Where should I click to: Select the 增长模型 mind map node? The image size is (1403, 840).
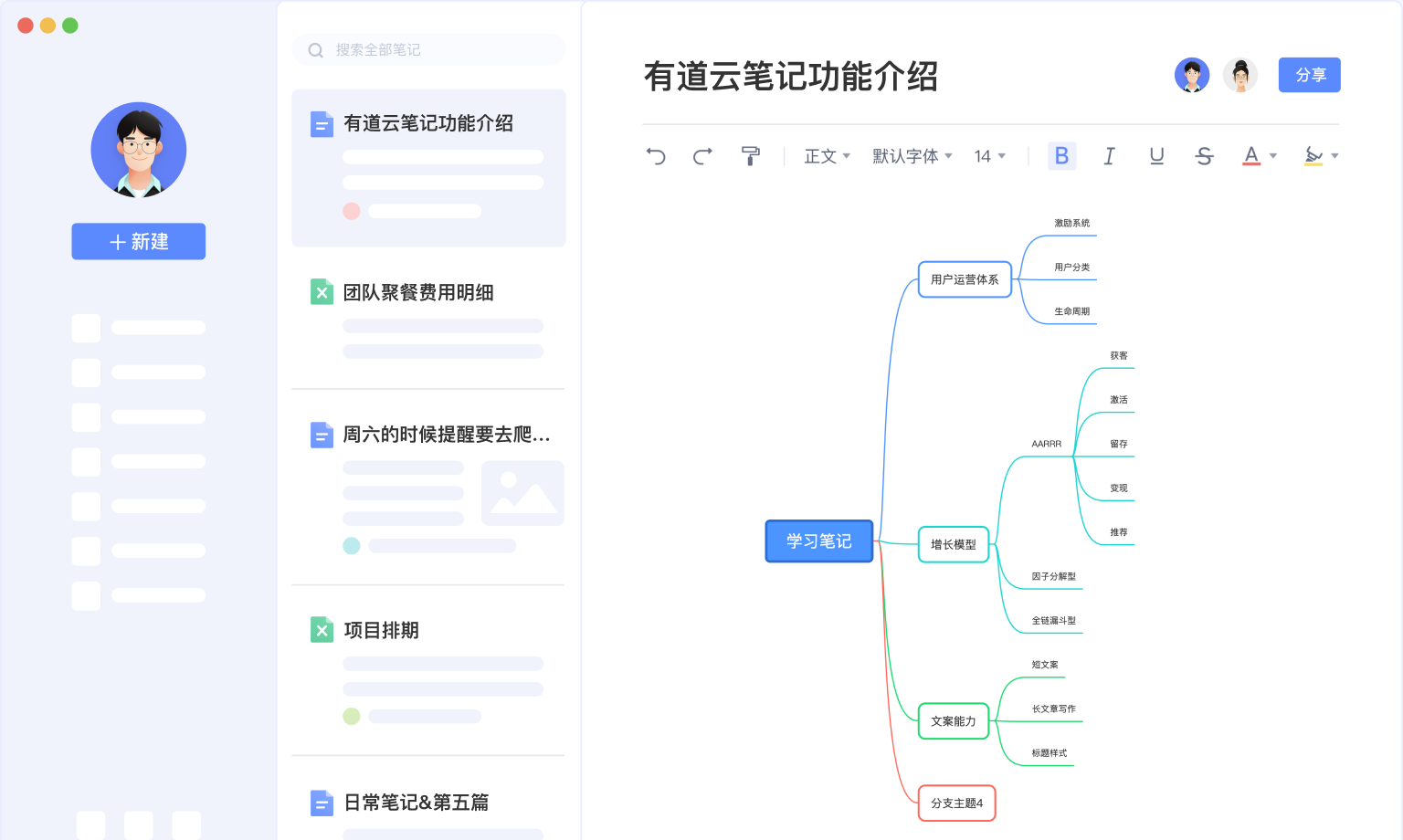[954, 544]
